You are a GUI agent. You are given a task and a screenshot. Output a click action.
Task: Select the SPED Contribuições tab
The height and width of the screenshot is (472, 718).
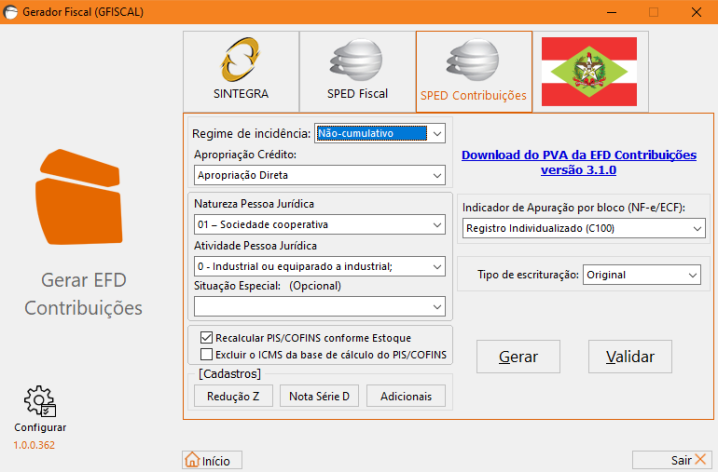474,71
